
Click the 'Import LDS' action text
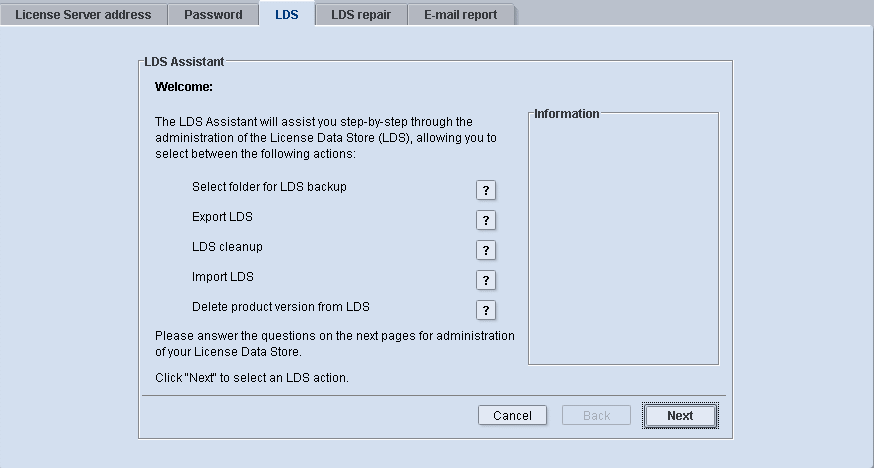222,277
